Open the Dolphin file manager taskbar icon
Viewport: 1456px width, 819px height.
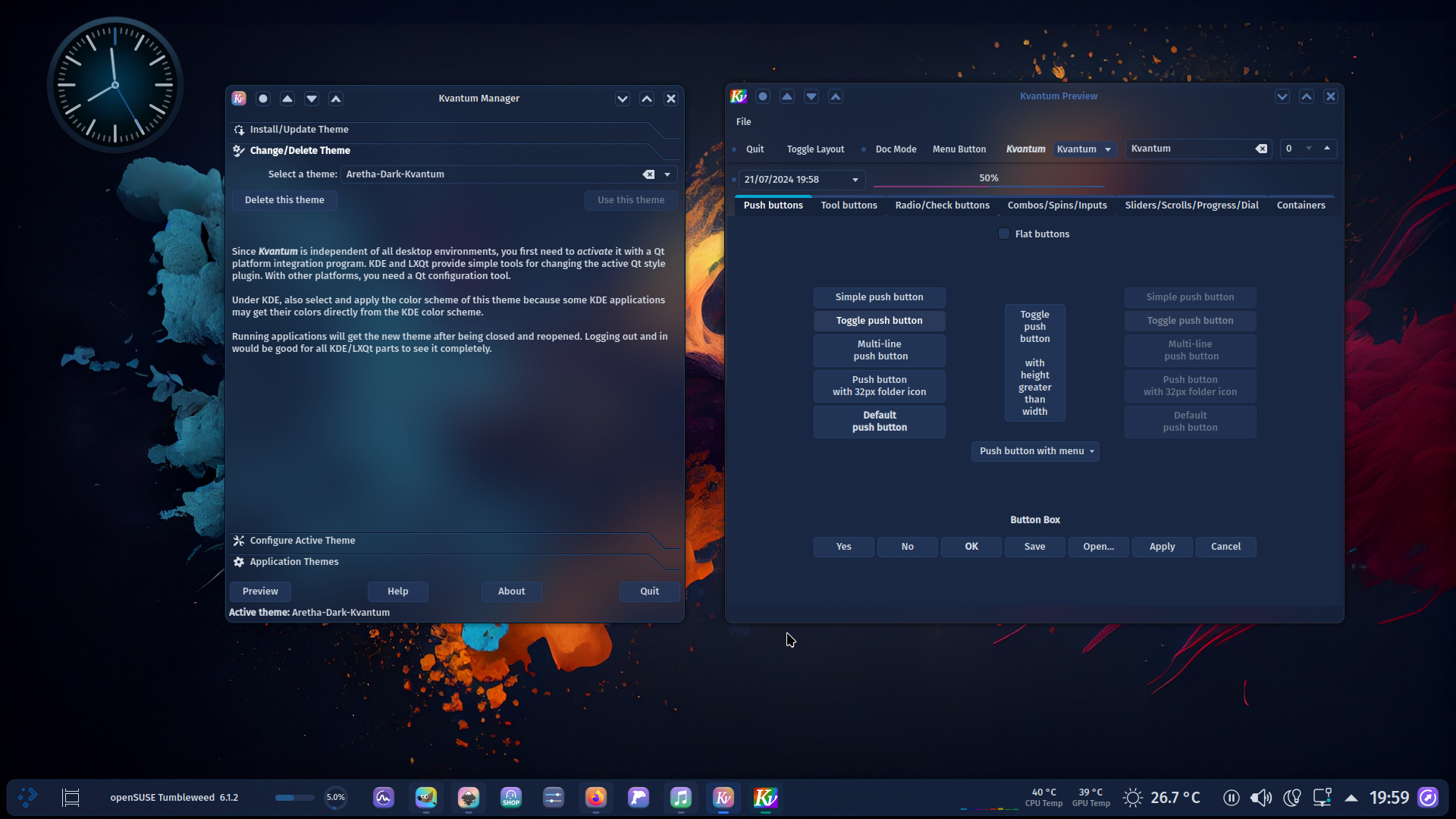click(x=639, y=797)
